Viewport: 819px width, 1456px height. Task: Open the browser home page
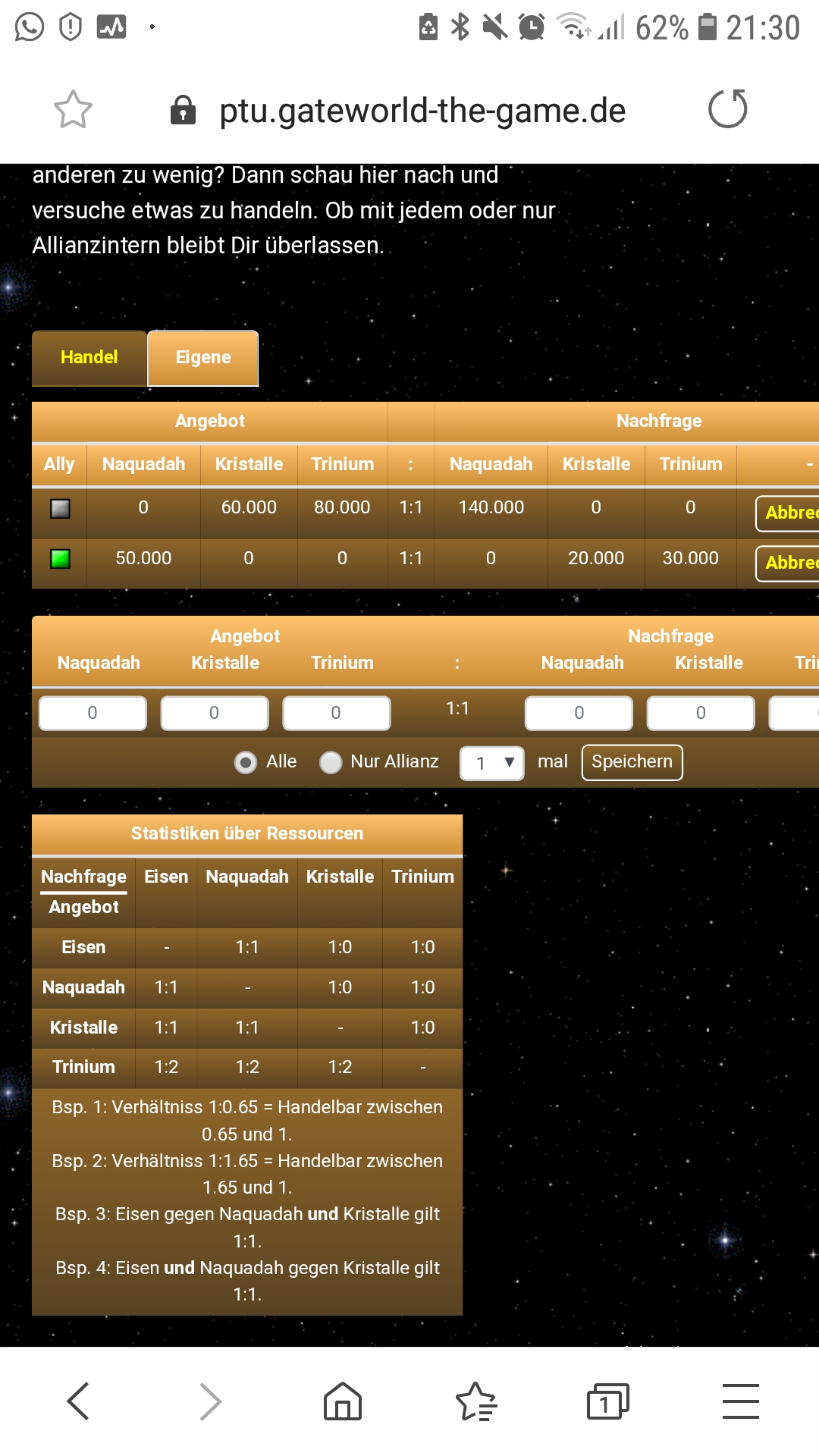[343, 1401]
